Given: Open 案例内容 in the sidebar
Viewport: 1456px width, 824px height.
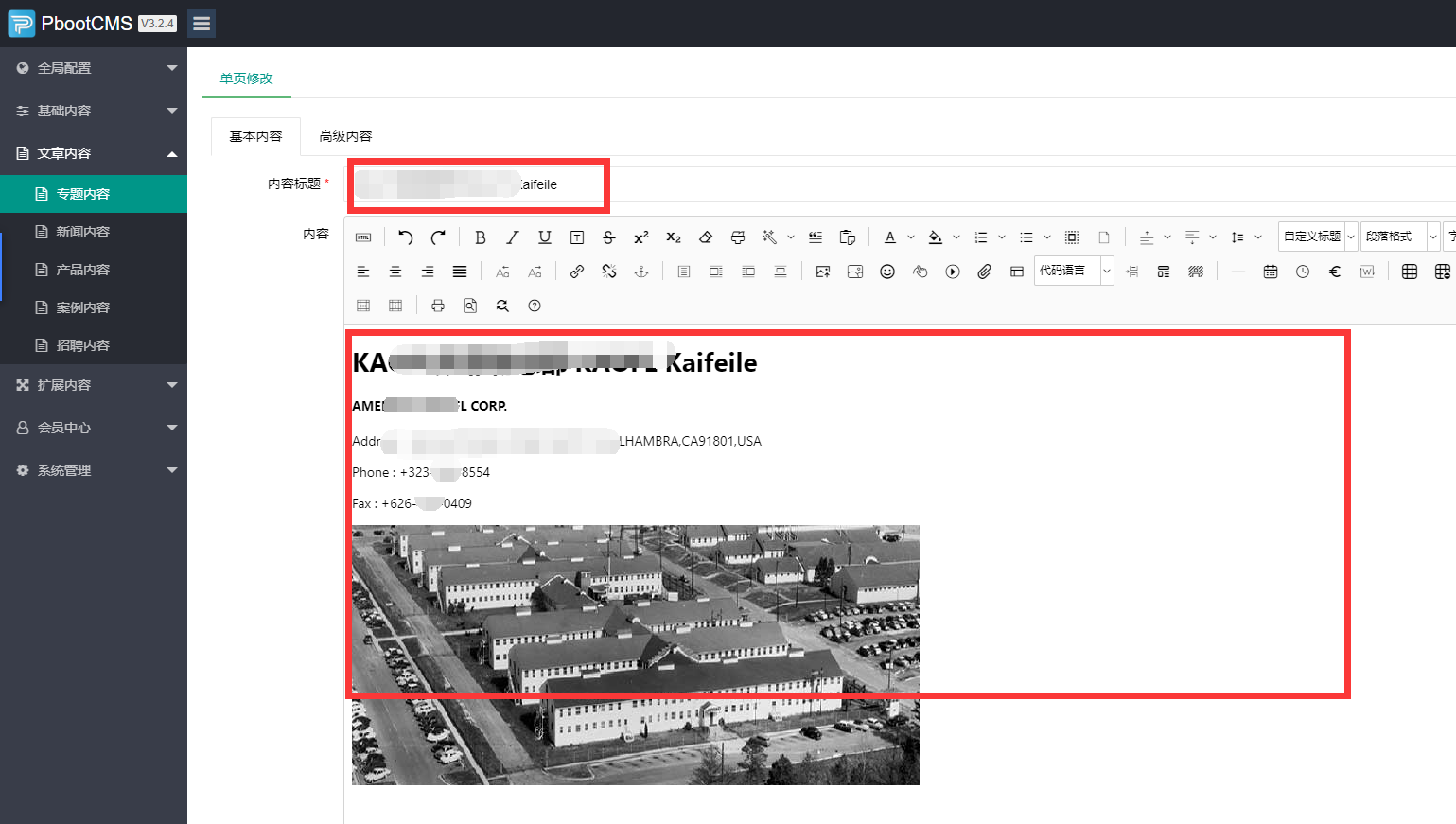Looking at the screenshot, I should coord(94,307).
